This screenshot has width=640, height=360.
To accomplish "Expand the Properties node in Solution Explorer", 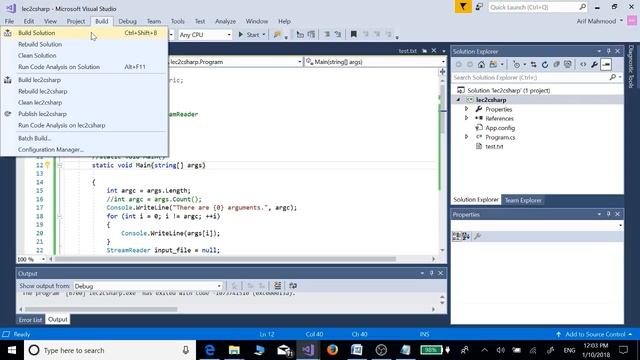I will click(x=467, y=109).
